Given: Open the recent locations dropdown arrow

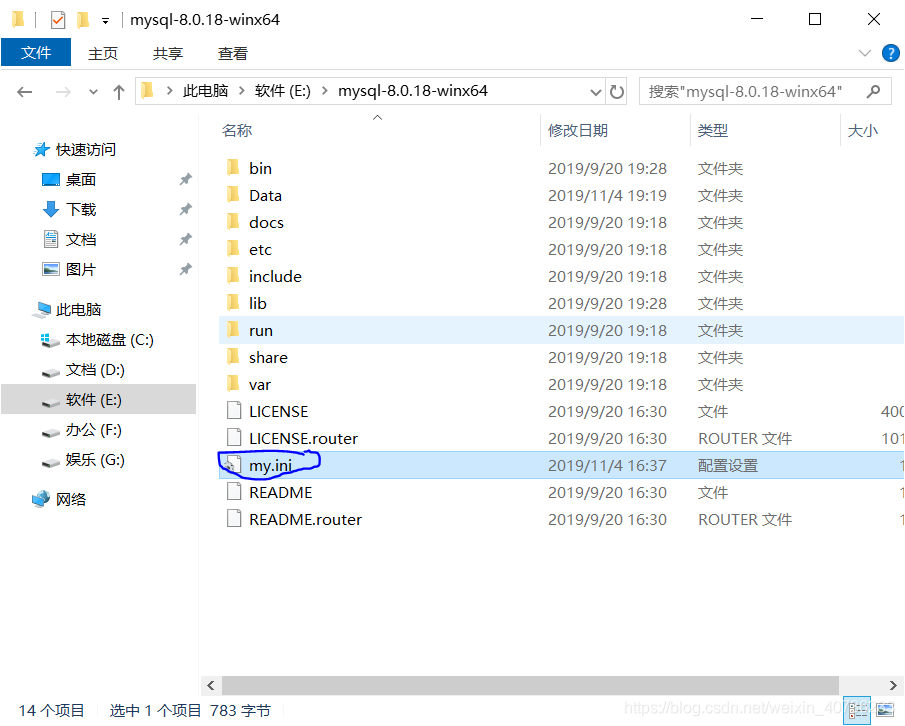Looking at the screenshot, I should tap(93, 92).
